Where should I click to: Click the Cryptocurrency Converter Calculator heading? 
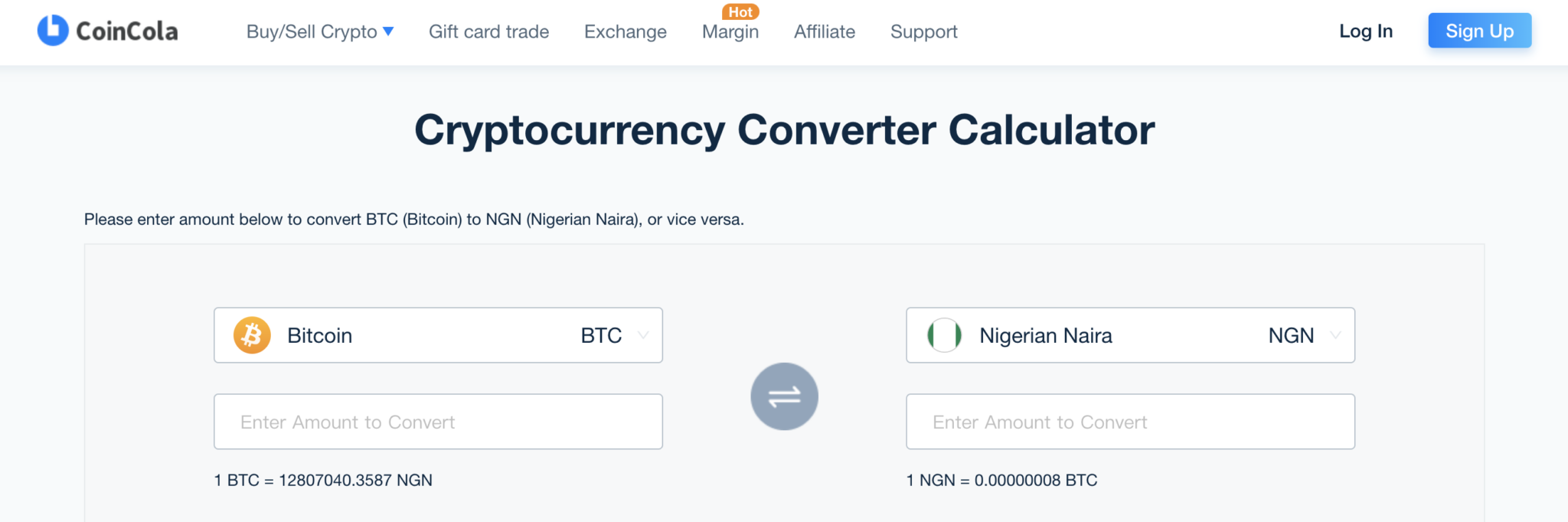click(x=784, y=129)
